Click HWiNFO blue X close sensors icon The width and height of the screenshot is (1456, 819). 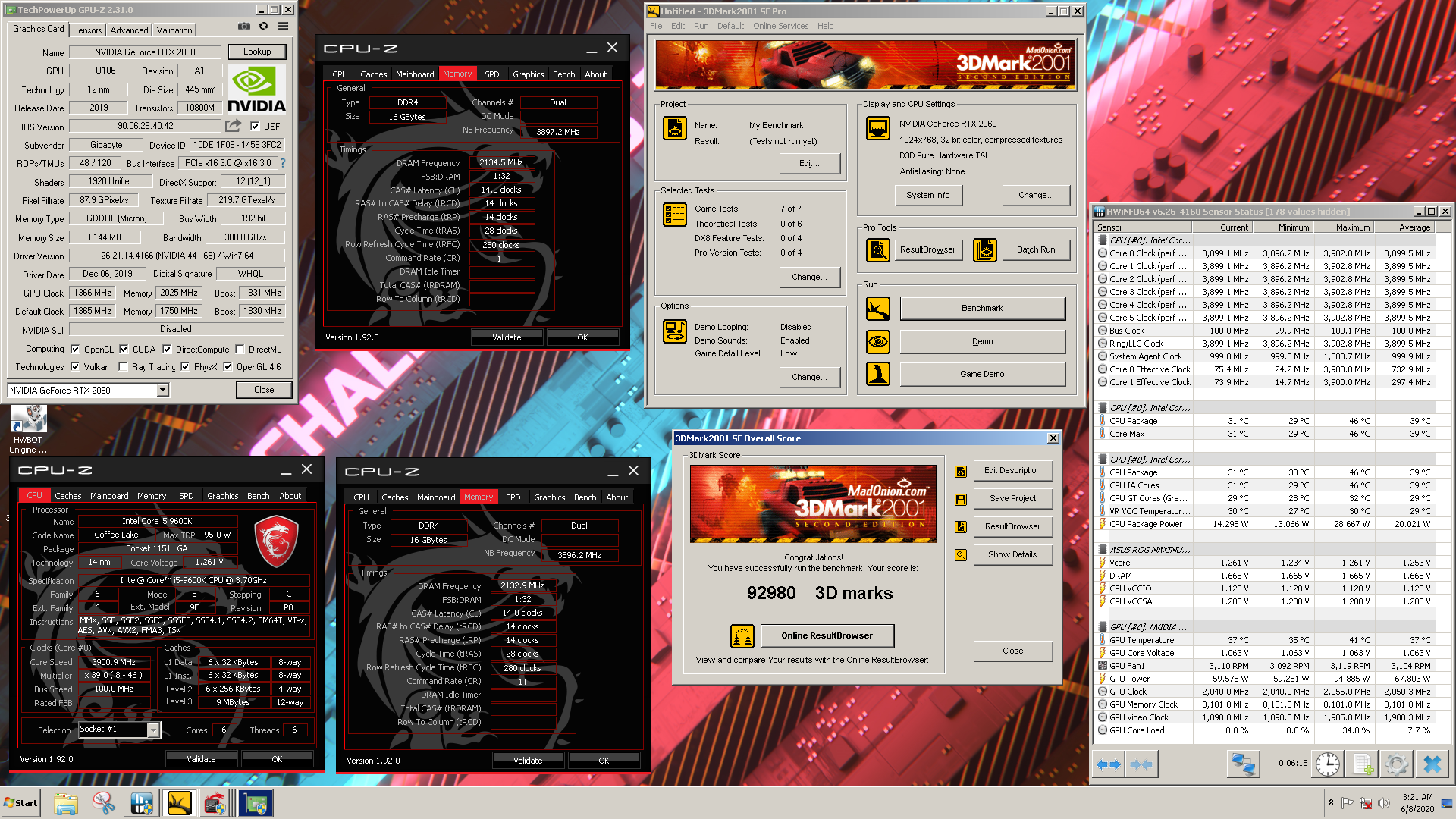point(1432,764)
